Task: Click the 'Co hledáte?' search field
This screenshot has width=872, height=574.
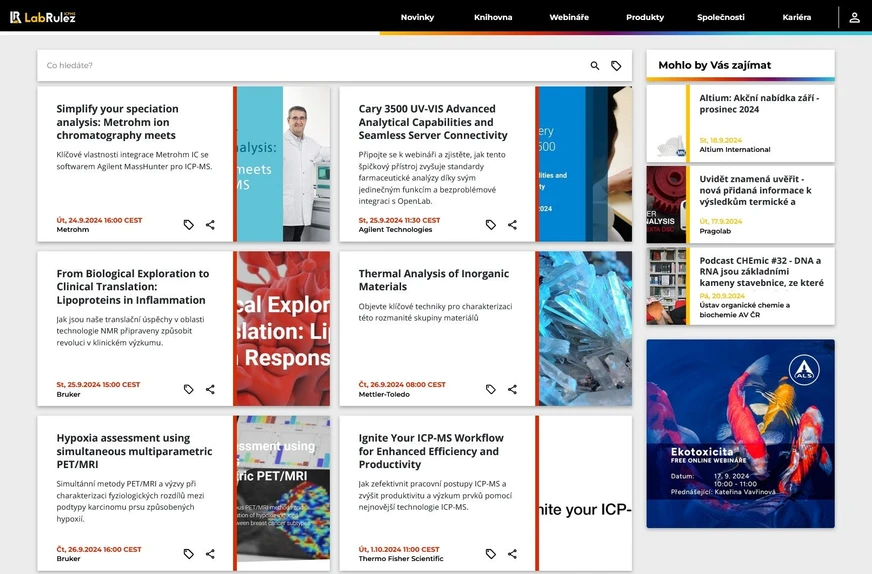Action: click(311, 66)
